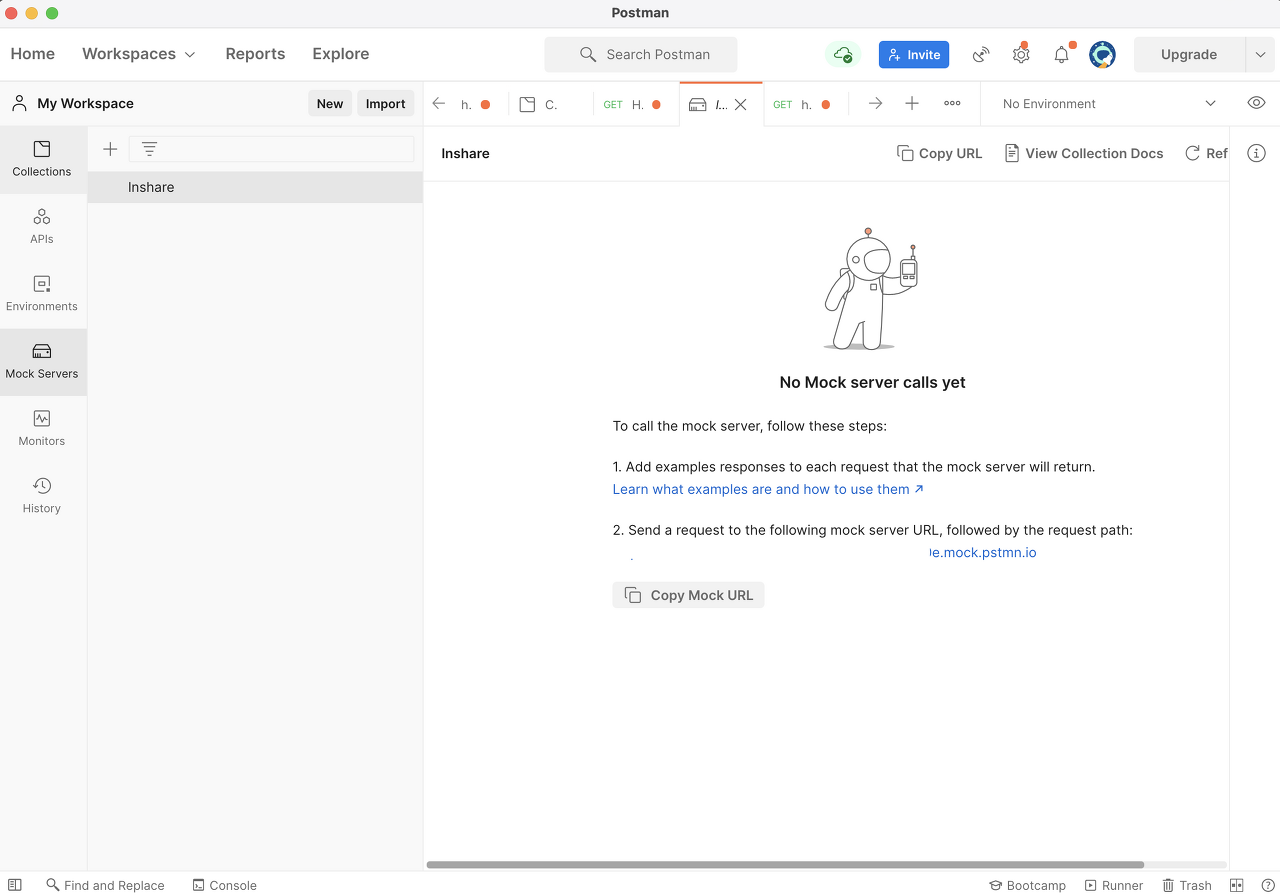Screen dimensions: 1280x896
Task: Expand the Workspaces dropdown
Action: click(139, 54)
